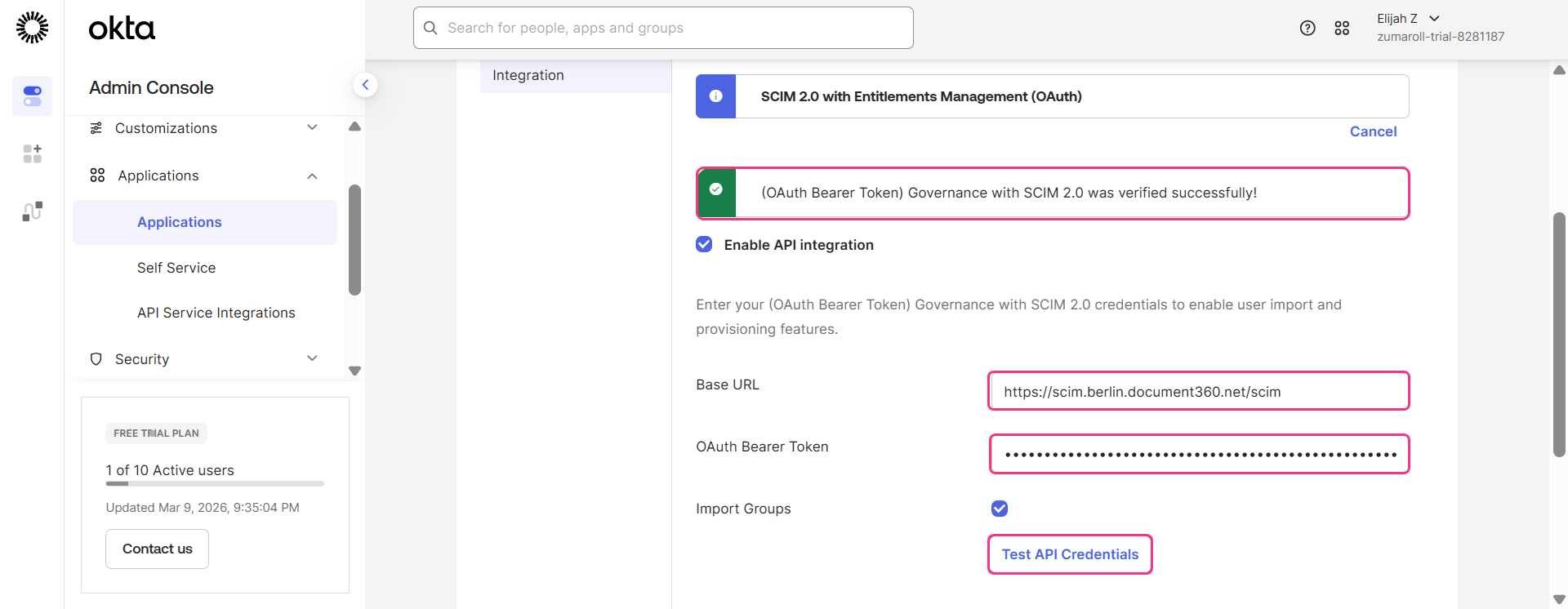1568x609 pixels.
Task: Collapse the Applications section chevron
Action: pos(312,176)
